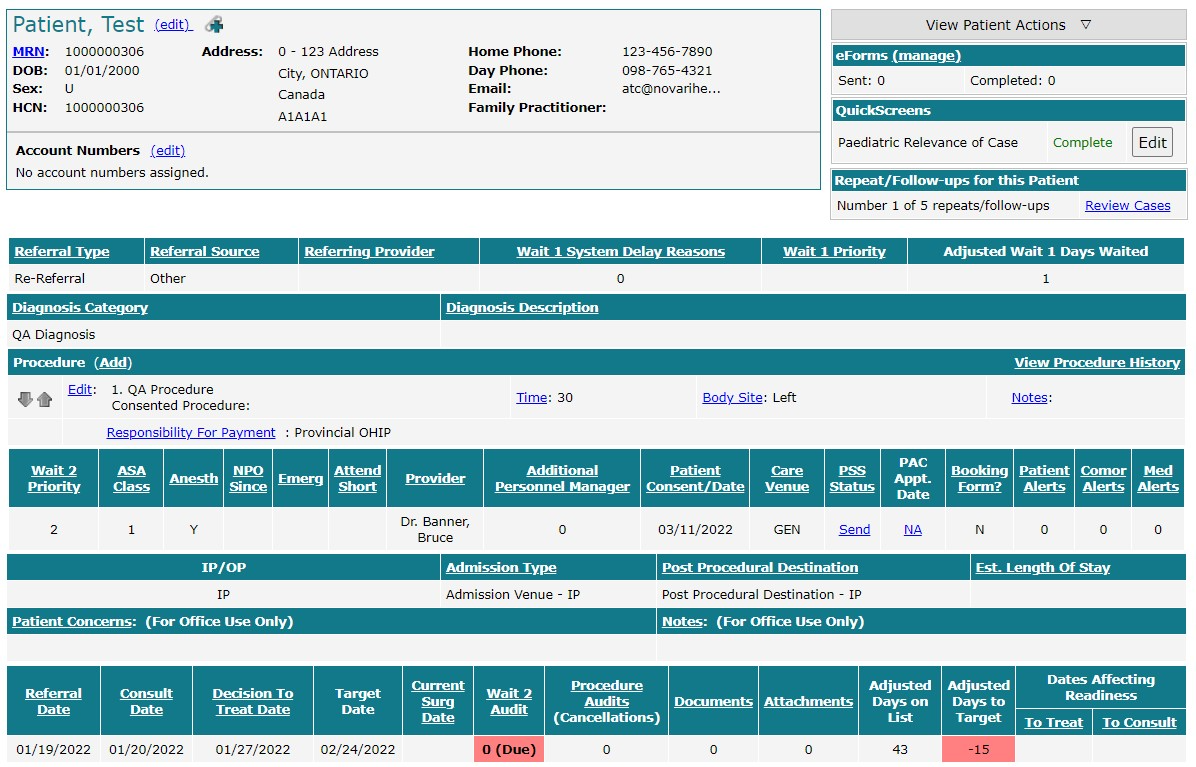Open Decision To Treat Date header

[x=252, y=701]
